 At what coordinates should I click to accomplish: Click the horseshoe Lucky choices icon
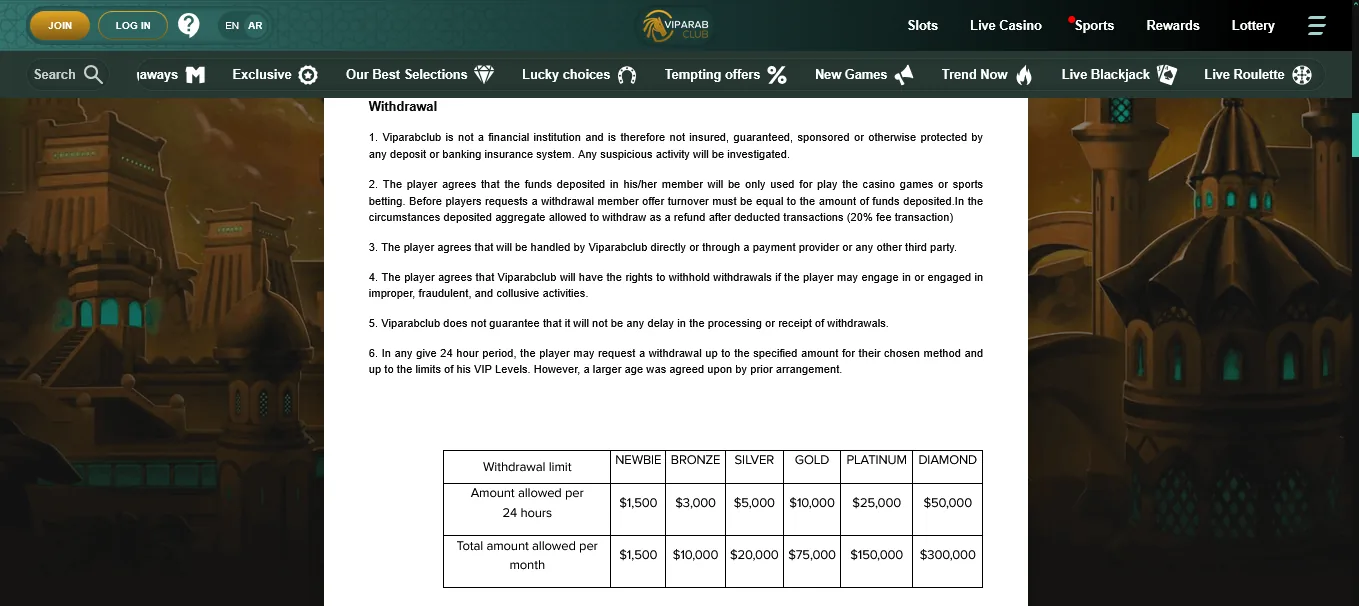coord(627,75)
